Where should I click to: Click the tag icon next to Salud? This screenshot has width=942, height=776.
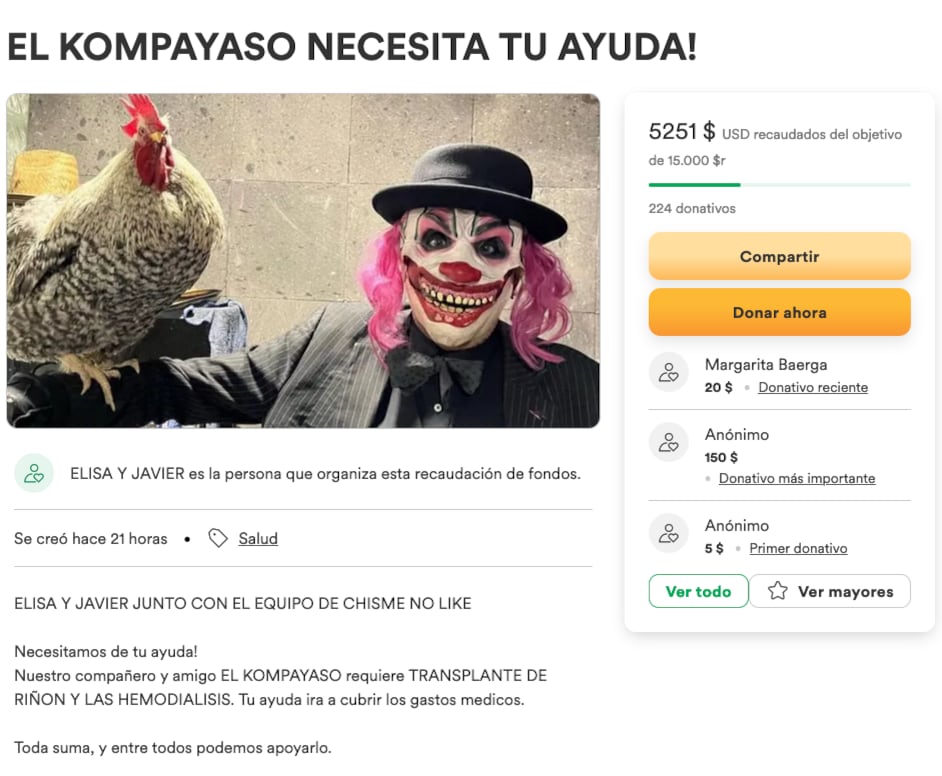[217, 538]
